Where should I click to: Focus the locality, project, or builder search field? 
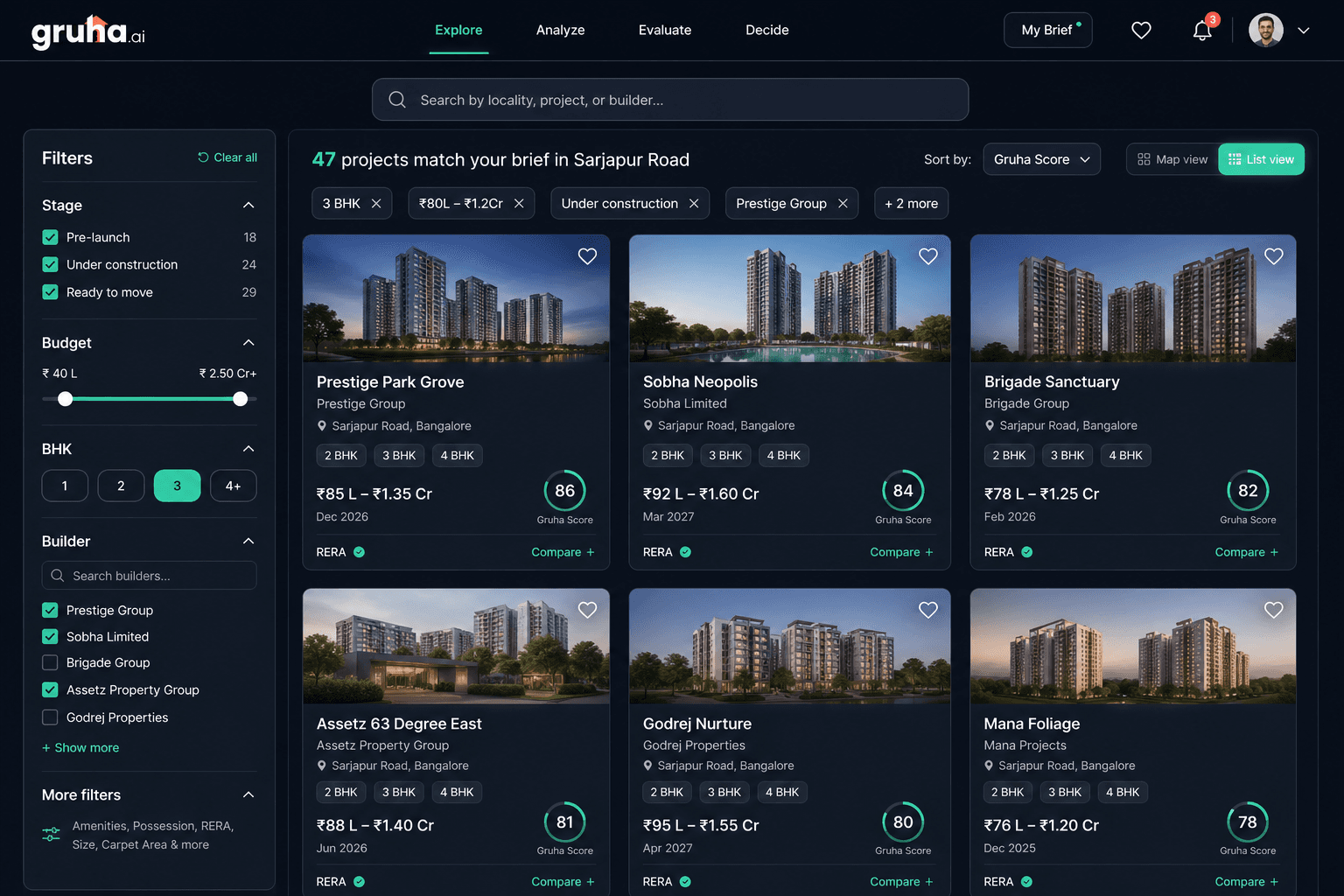[x=670, y=100]
